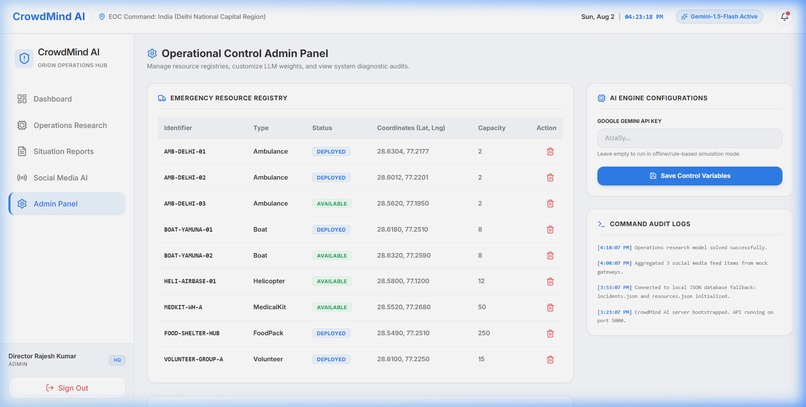
Task: Click the Dashboard grid icon
Action: (x=22, y=99)
